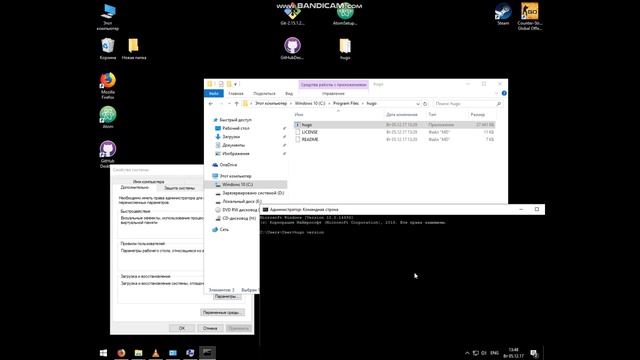Click Program Files in the breadcrumb path
The height and width of the screenshot is (360, 640).
click(346, 104)
